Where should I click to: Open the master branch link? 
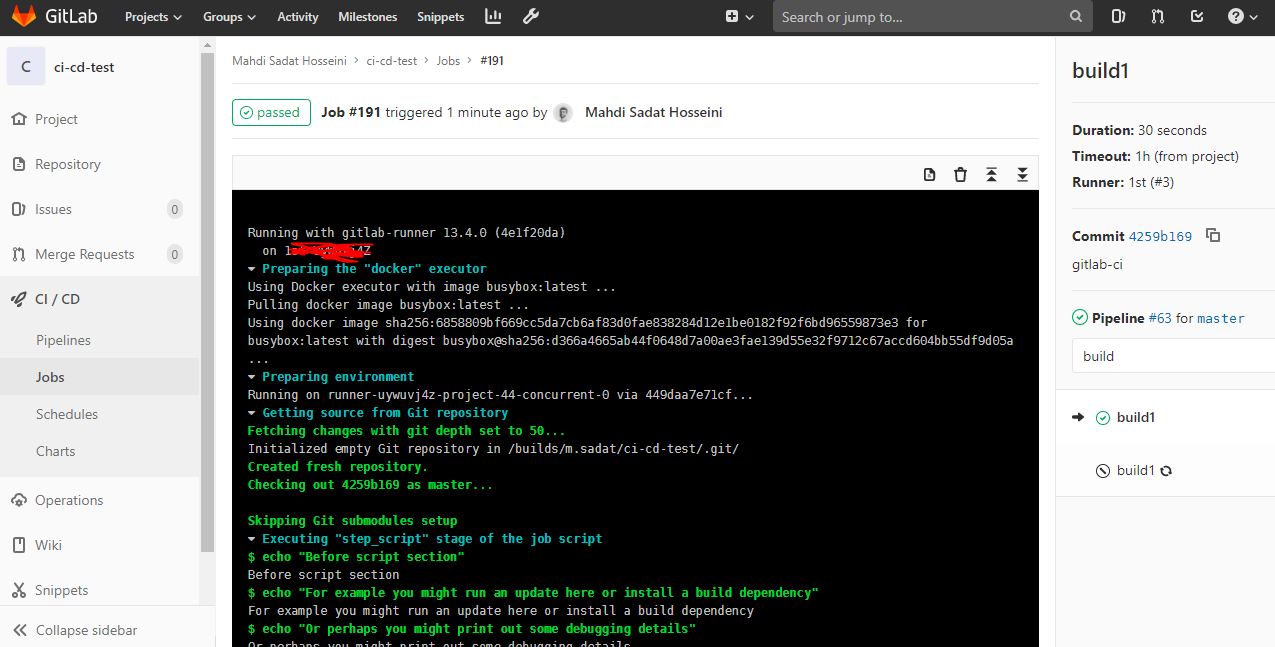[x=1221, y=318]
